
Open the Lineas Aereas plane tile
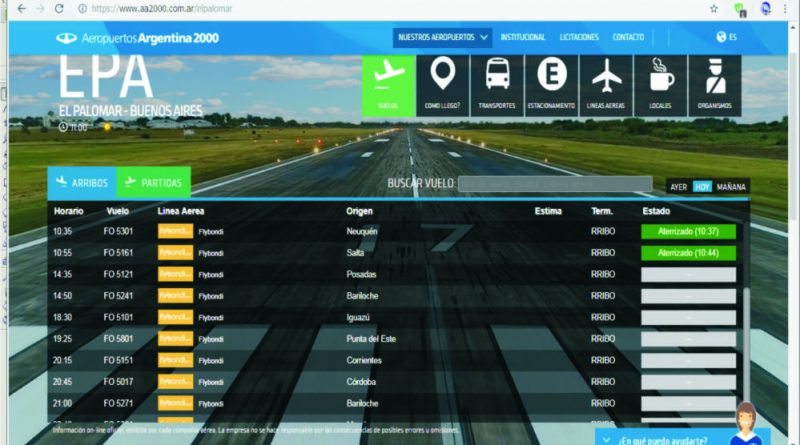(x=606, y=86)
